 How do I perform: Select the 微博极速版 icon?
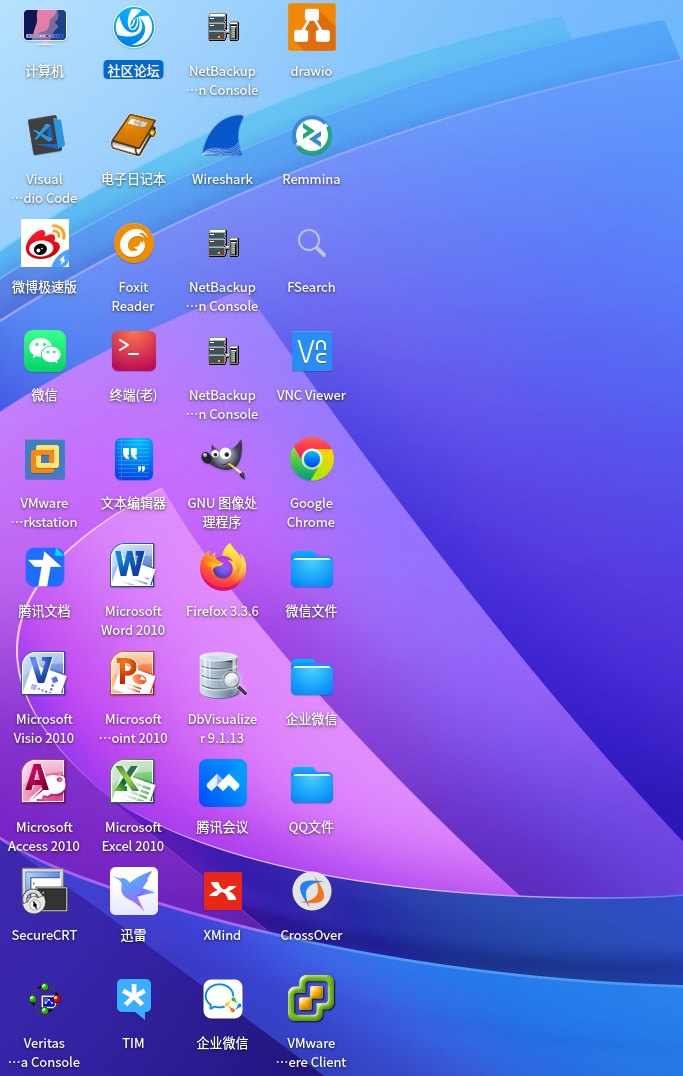pyautogui.click(x=45, y=243)
